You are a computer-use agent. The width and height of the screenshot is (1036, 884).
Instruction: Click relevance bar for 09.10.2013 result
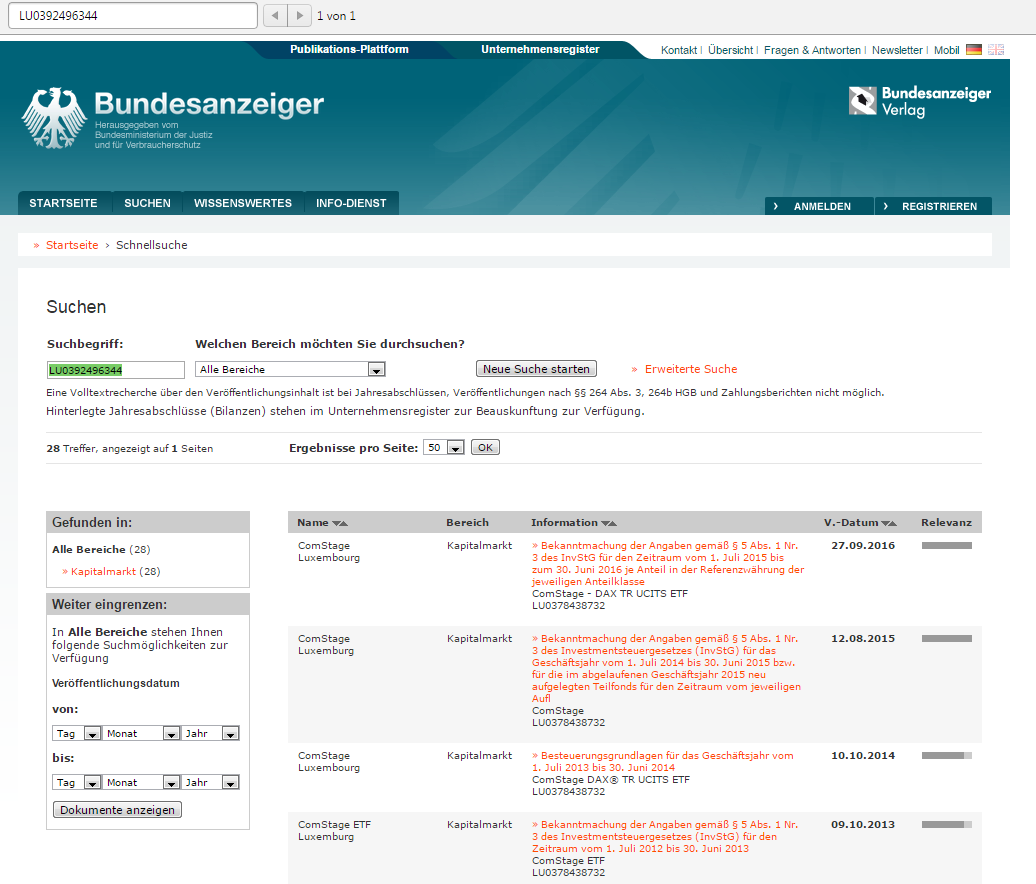pos(946,825)
